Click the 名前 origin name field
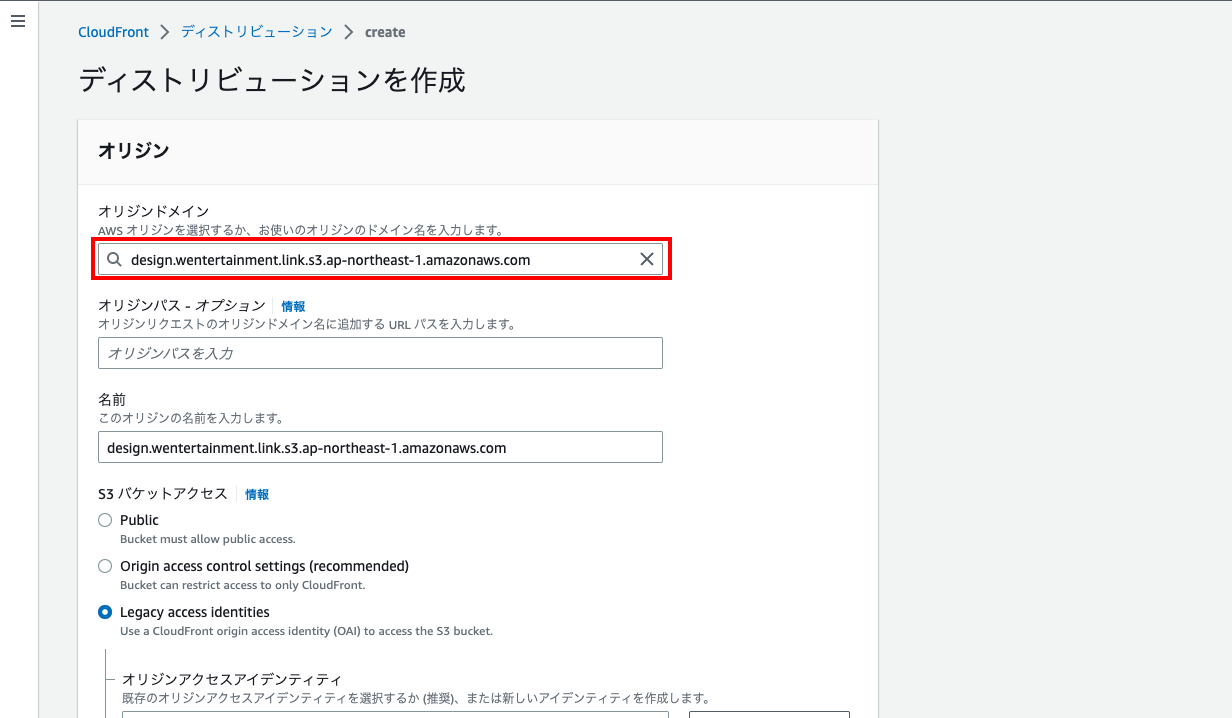Screen dimensions: 1232x718 (x=380, y=448)
